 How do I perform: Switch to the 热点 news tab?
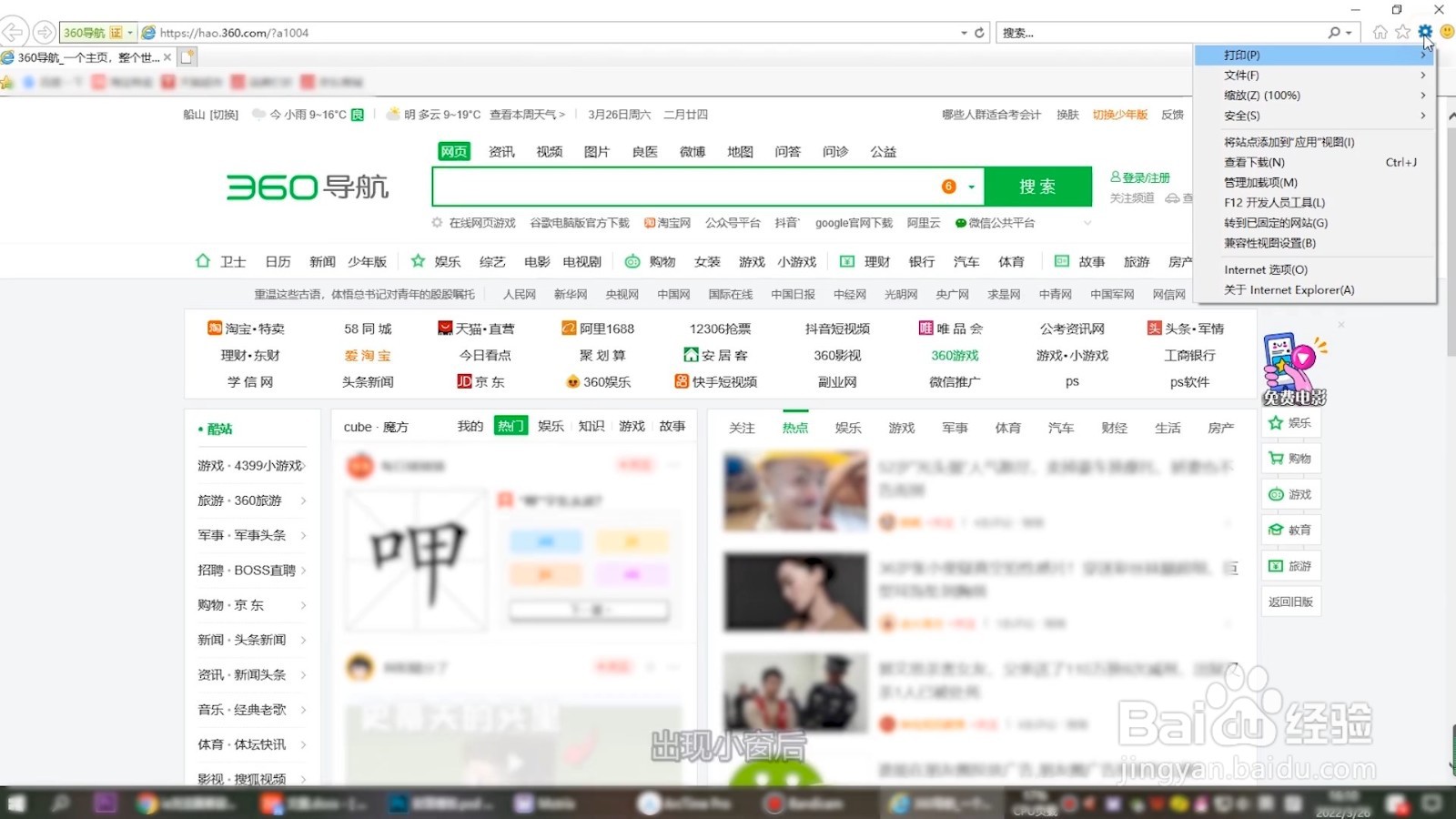point(795,427)
